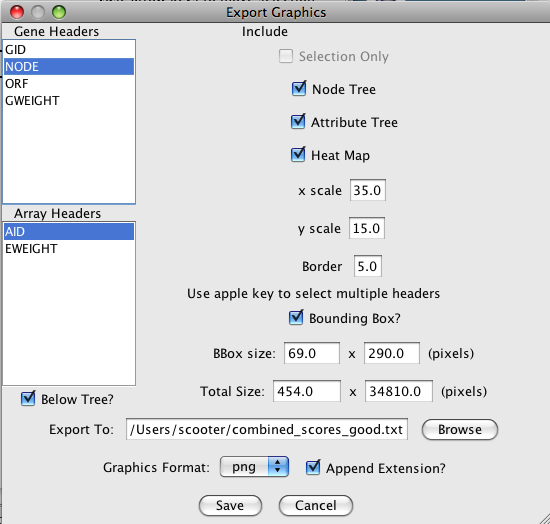Choose GWEIGHT in Gene Headers list

[x=69, y=101]
